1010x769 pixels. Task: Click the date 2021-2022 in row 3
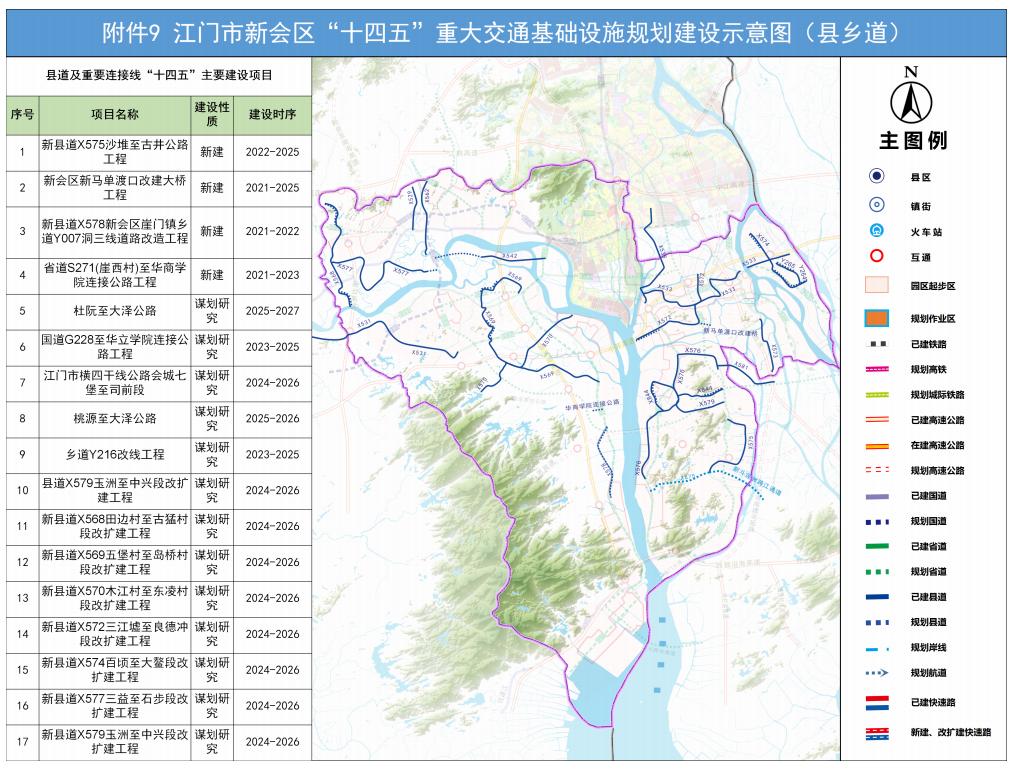(x=272, y=232)
